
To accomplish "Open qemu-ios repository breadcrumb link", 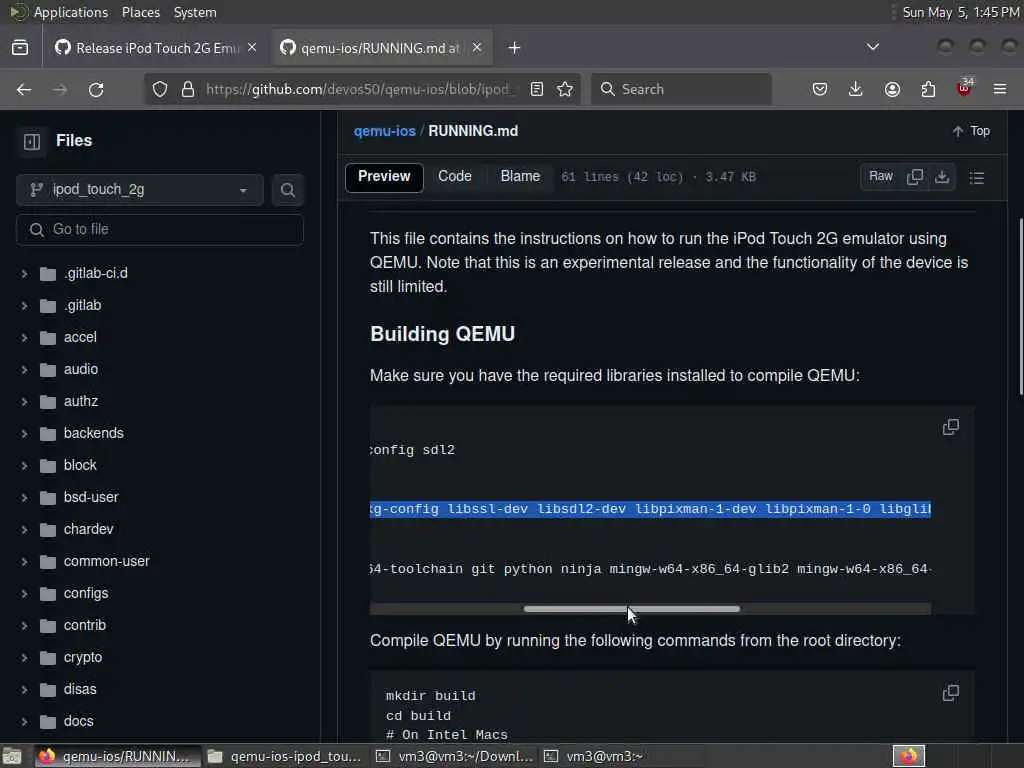I will coord(385,131).
